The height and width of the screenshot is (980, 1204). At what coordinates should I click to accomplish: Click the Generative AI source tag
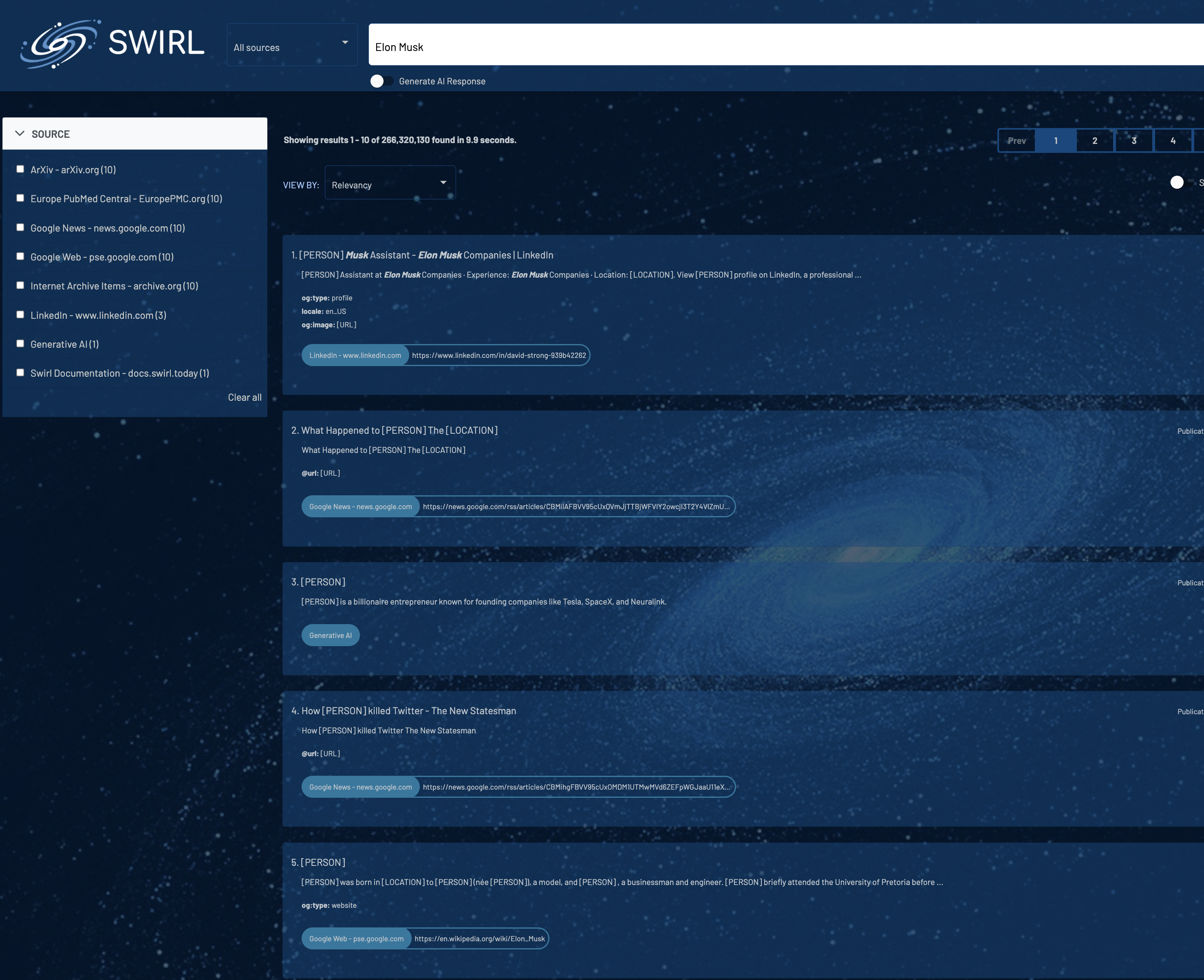(x=330, y=636)
